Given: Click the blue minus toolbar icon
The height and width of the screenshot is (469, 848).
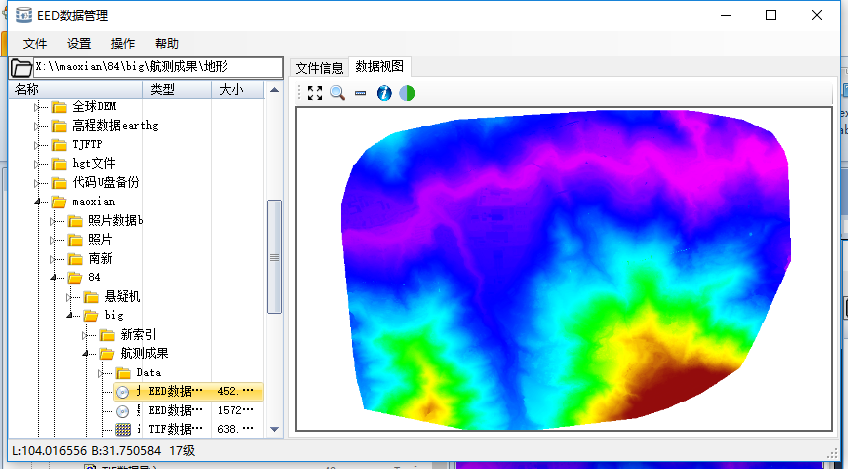Looking at the screenshot, I should [360, 93].
